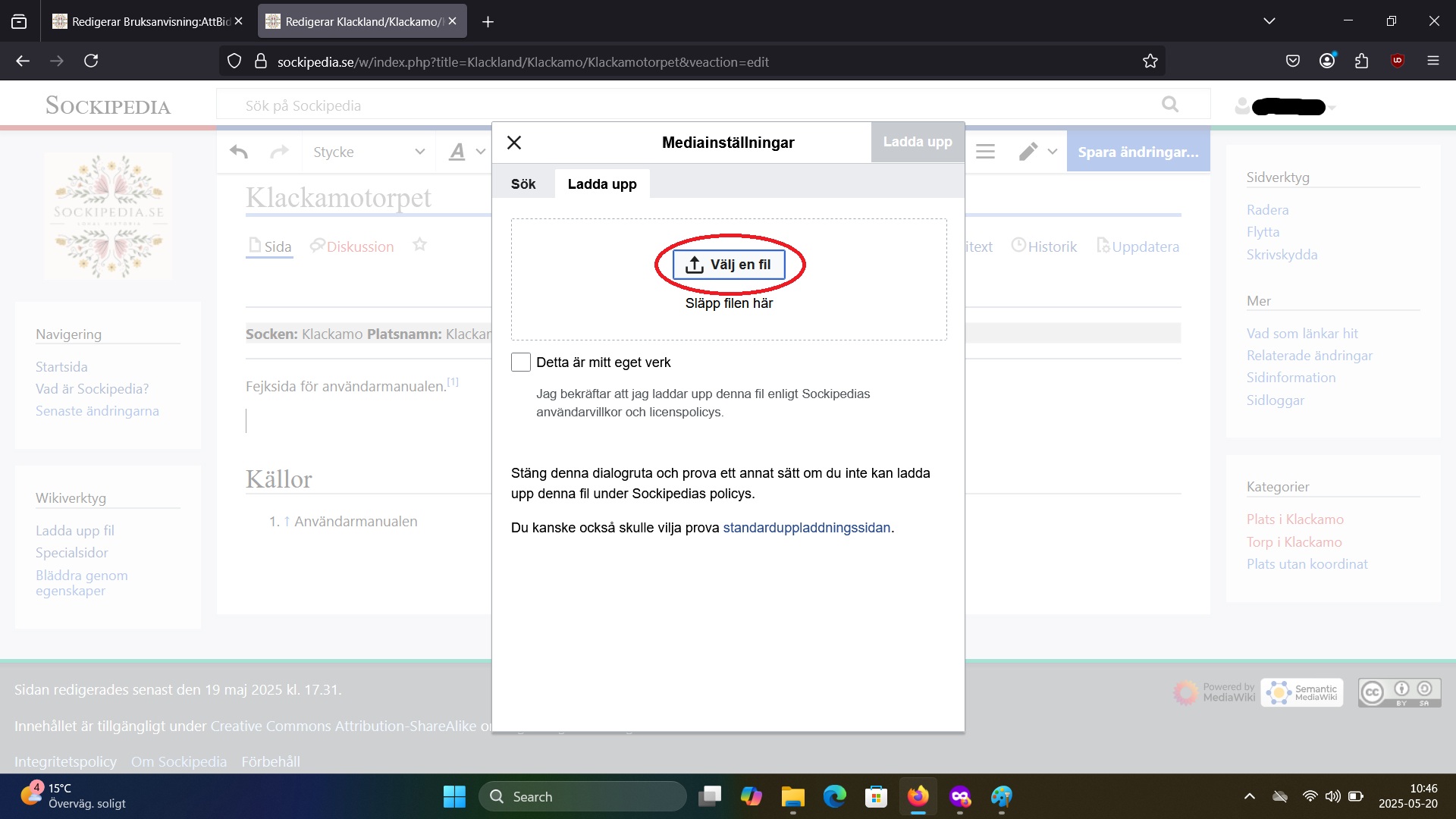Open the uBlock Origin extension icon
The height and width of the screenshot is (819, 1456).
tap(1398, 61)
